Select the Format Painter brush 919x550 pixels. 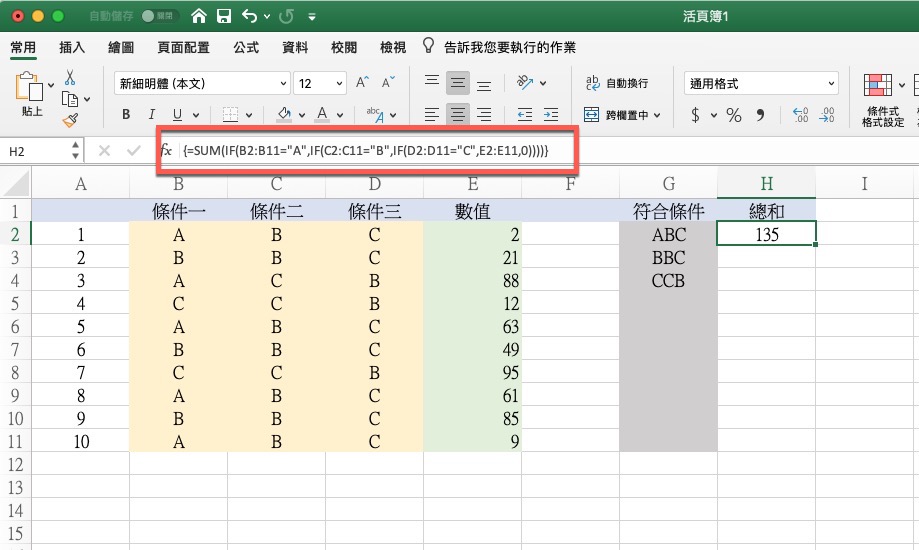pyautogui.click(x=70, y=120)
